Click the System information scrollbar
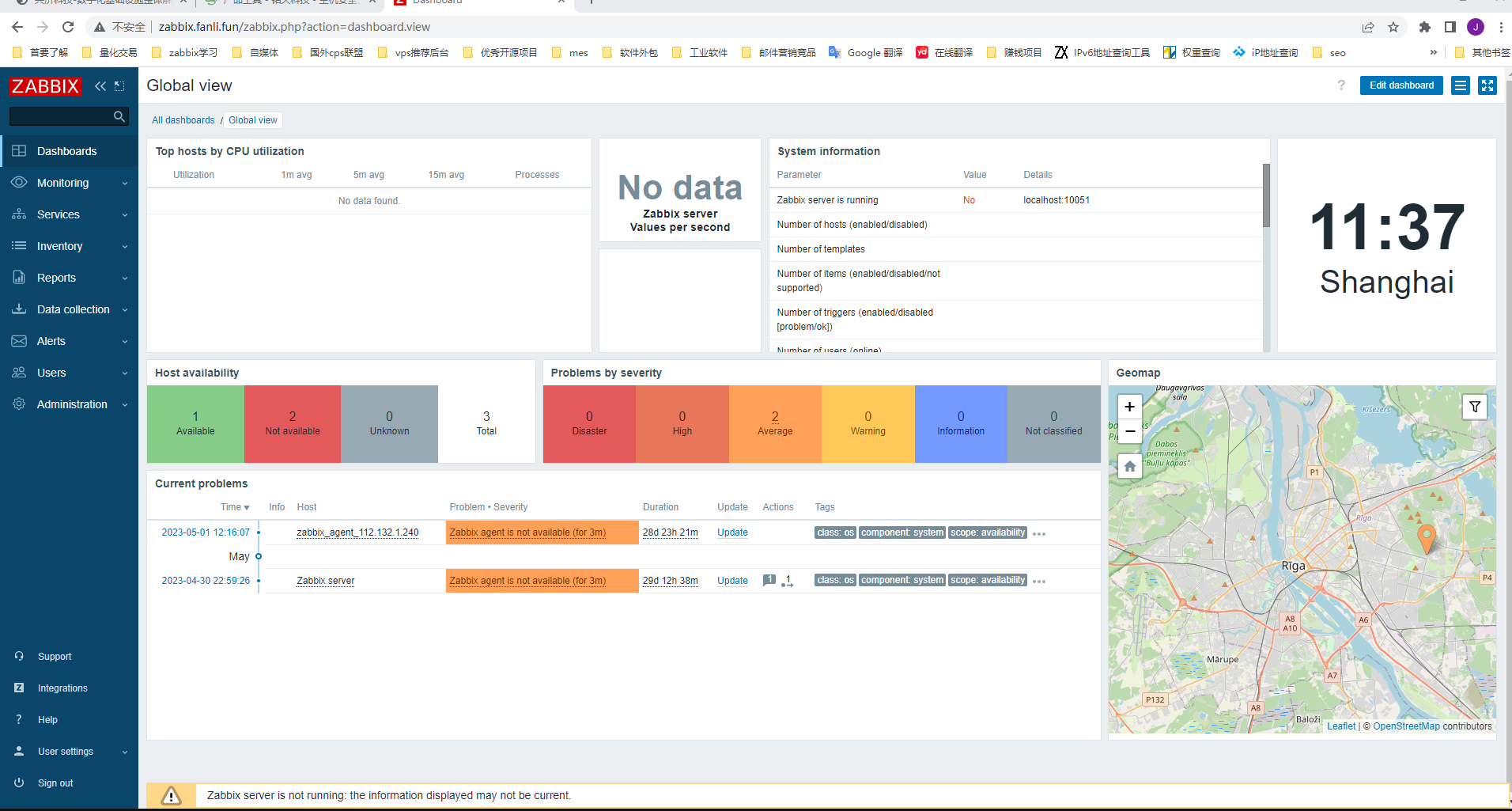Image resolution: width=1512 pixels, height=811 pixels. (1266, 195)
